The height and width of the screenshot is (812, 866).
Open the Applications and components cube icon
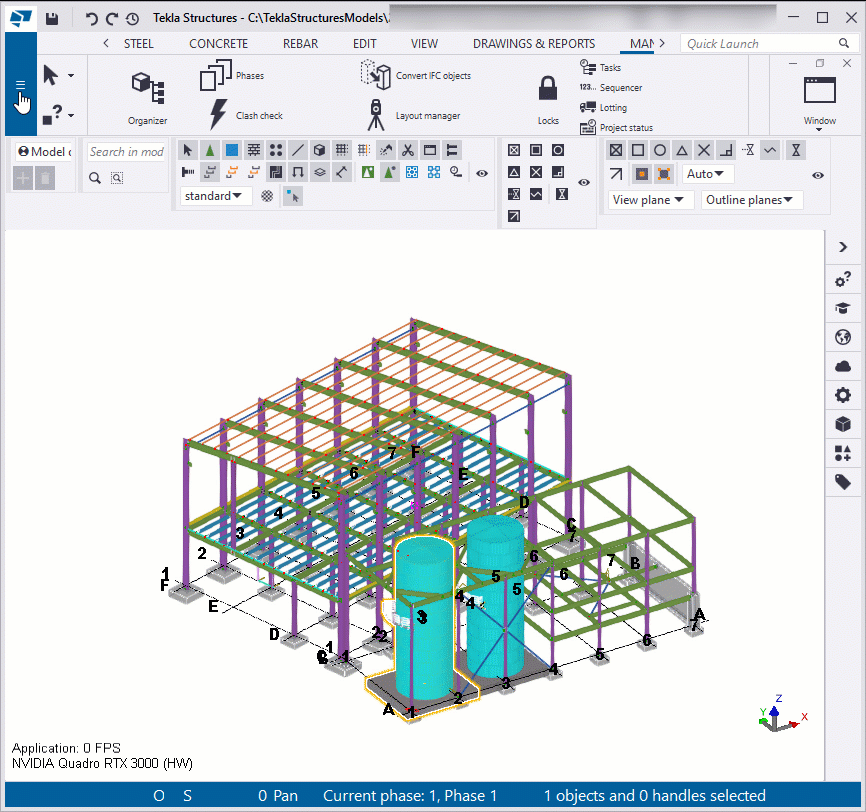[x=843, y=424]
